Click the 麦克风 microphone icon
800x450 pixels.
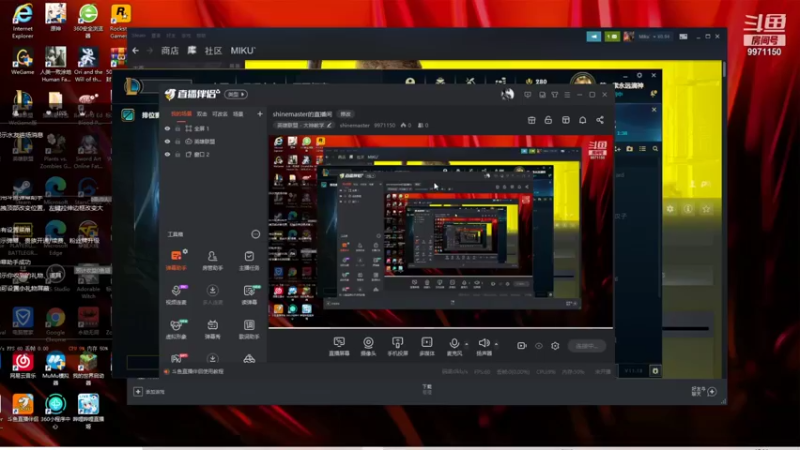click(x=454, y=344)
